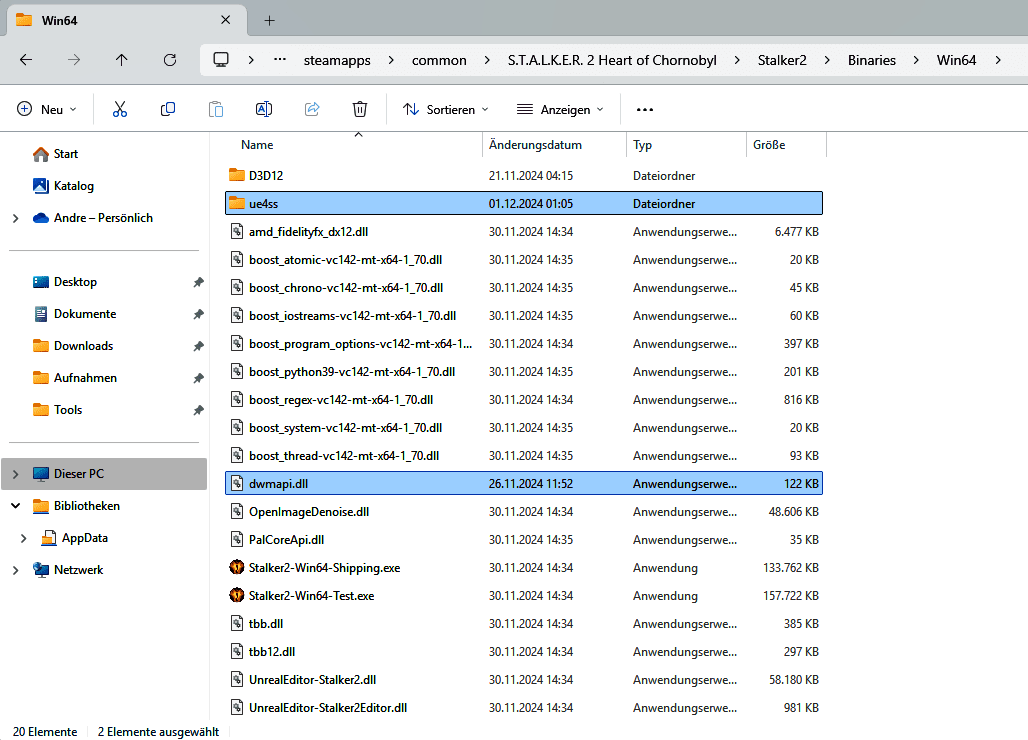1028x740 pixels.
Task: Select boost_regex-vc142-mt-x64-1_70.dll file
Action: [524, 400]
